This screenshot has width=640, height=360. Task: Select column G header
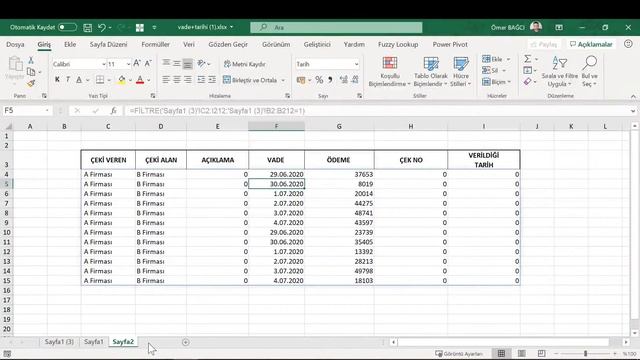click(x=339, y=127)
